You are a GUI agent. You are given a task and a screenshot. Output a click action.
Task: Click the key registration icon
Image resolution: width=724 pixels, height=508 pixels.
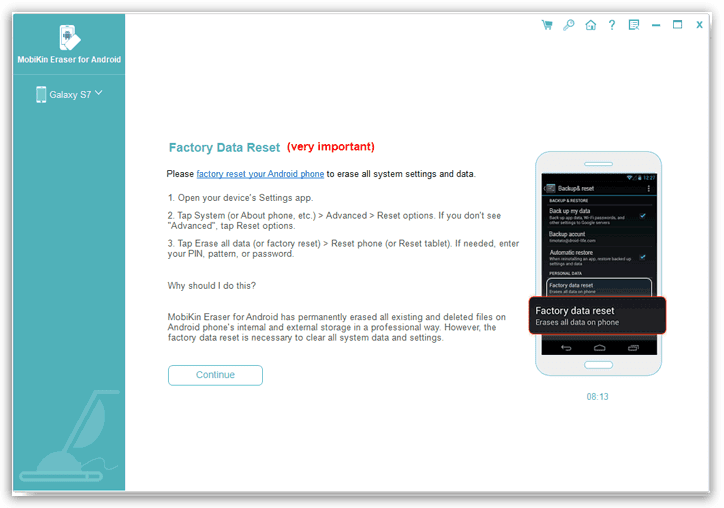568,25
